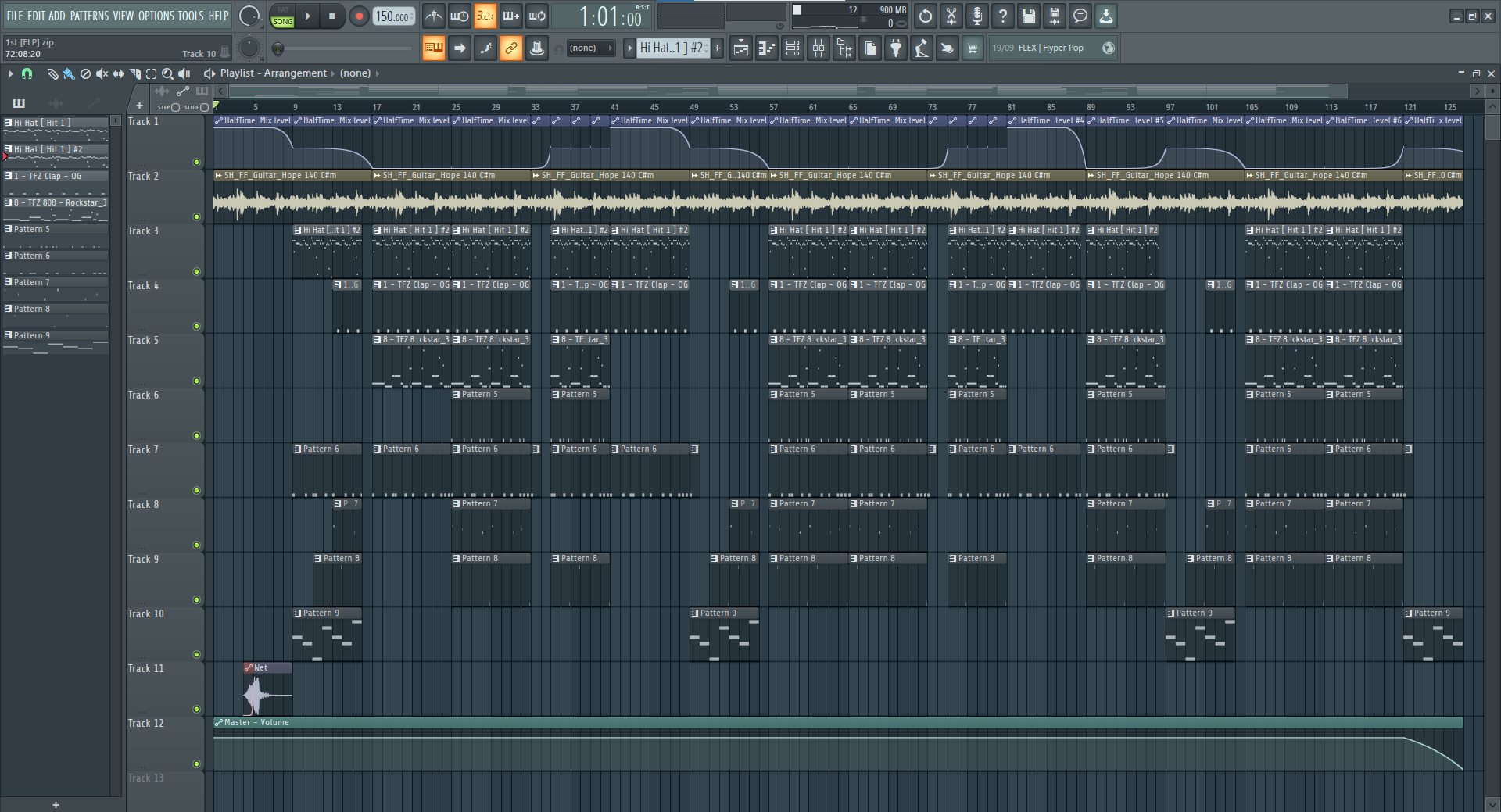
Task: Open the pattern selector Hi Hat #2
Action: pos(672,48)
